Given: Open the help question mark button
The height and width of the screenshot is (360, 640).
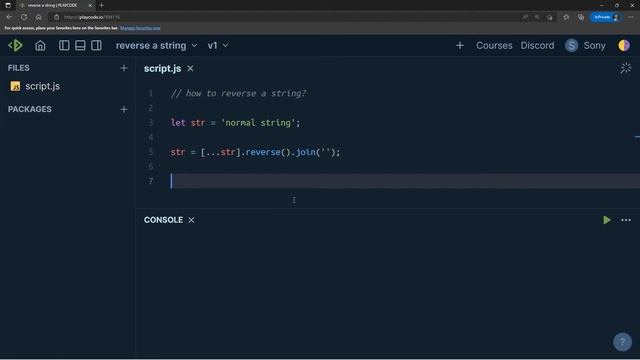Looking at the screenshot, I should pyautogui.click(x=622, y=342).
